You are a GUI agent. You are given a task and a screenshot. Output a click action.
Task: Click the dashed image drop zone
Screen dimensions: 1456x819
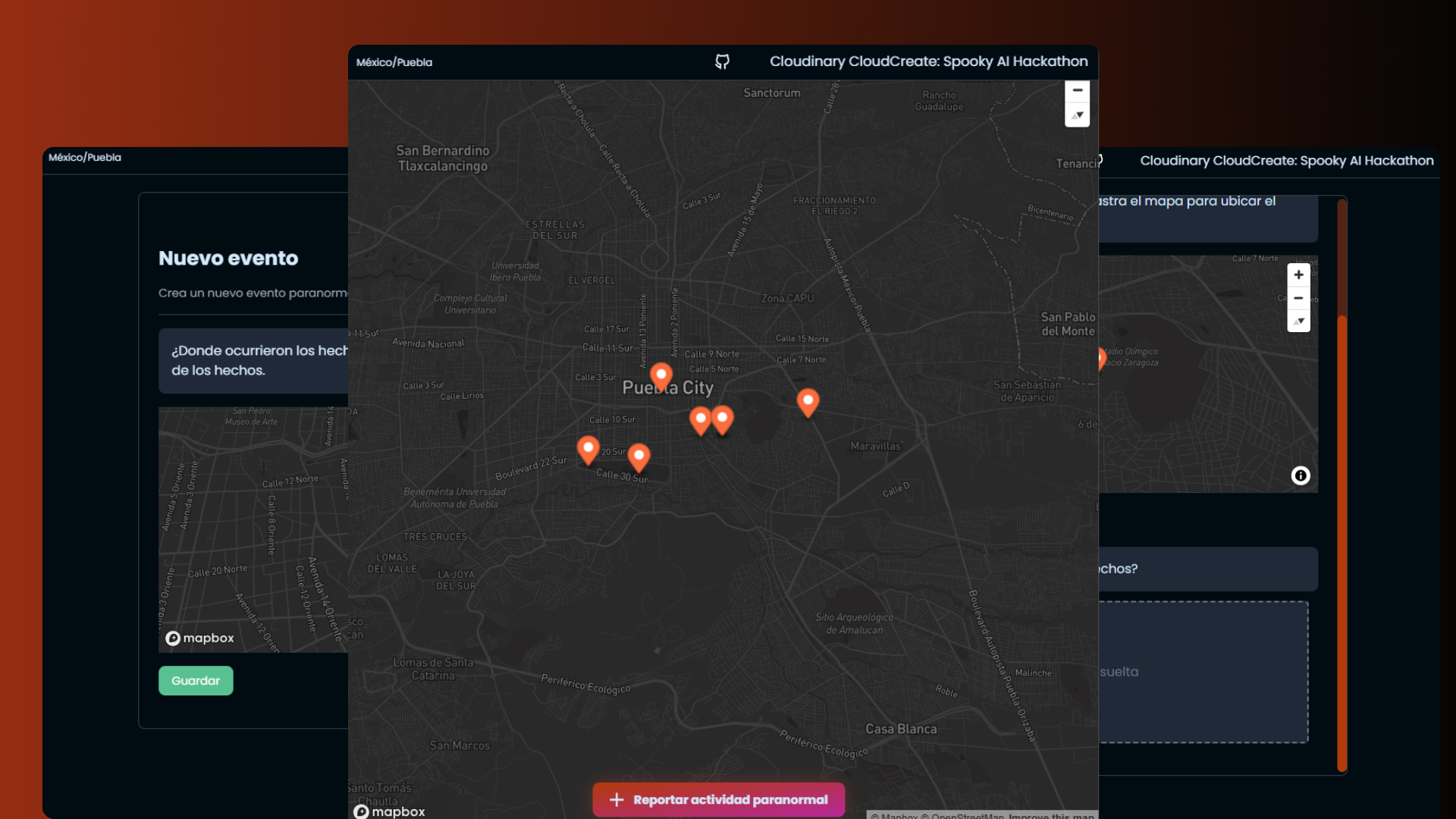1204,672
